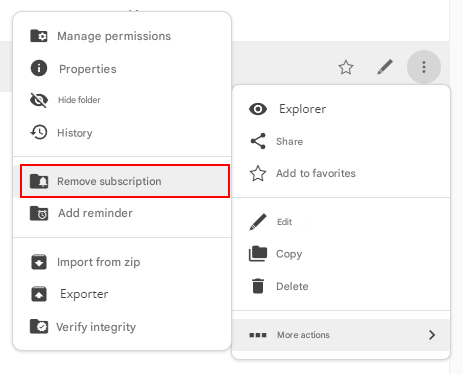The width and height of the screenshot is (463, 374).
Task: Choose Remove subscription from the menu
Action: point(125,181)
